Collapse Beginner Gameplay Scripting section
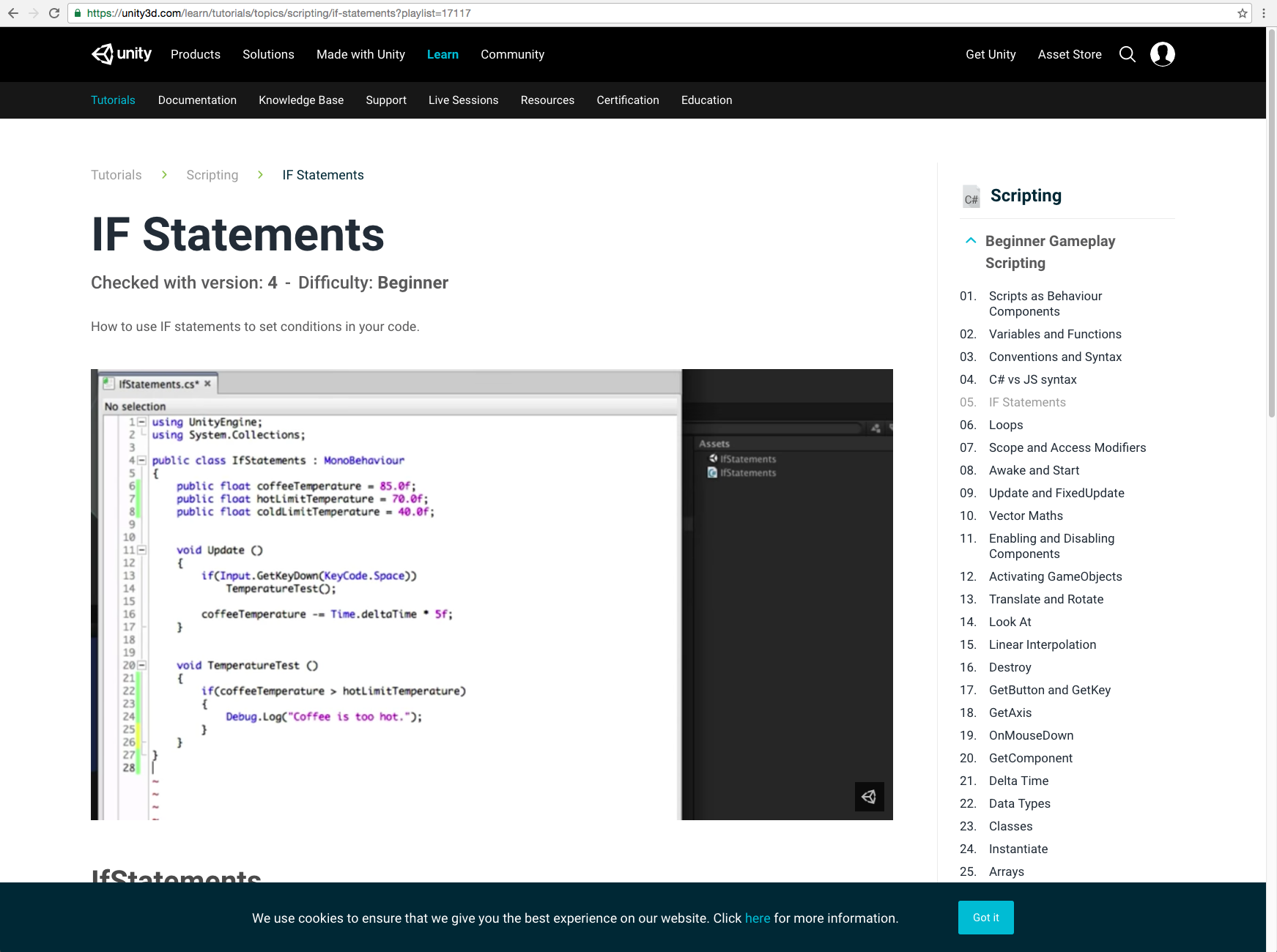The width and height of the screenshot is (1277, 952). [971, 240]
